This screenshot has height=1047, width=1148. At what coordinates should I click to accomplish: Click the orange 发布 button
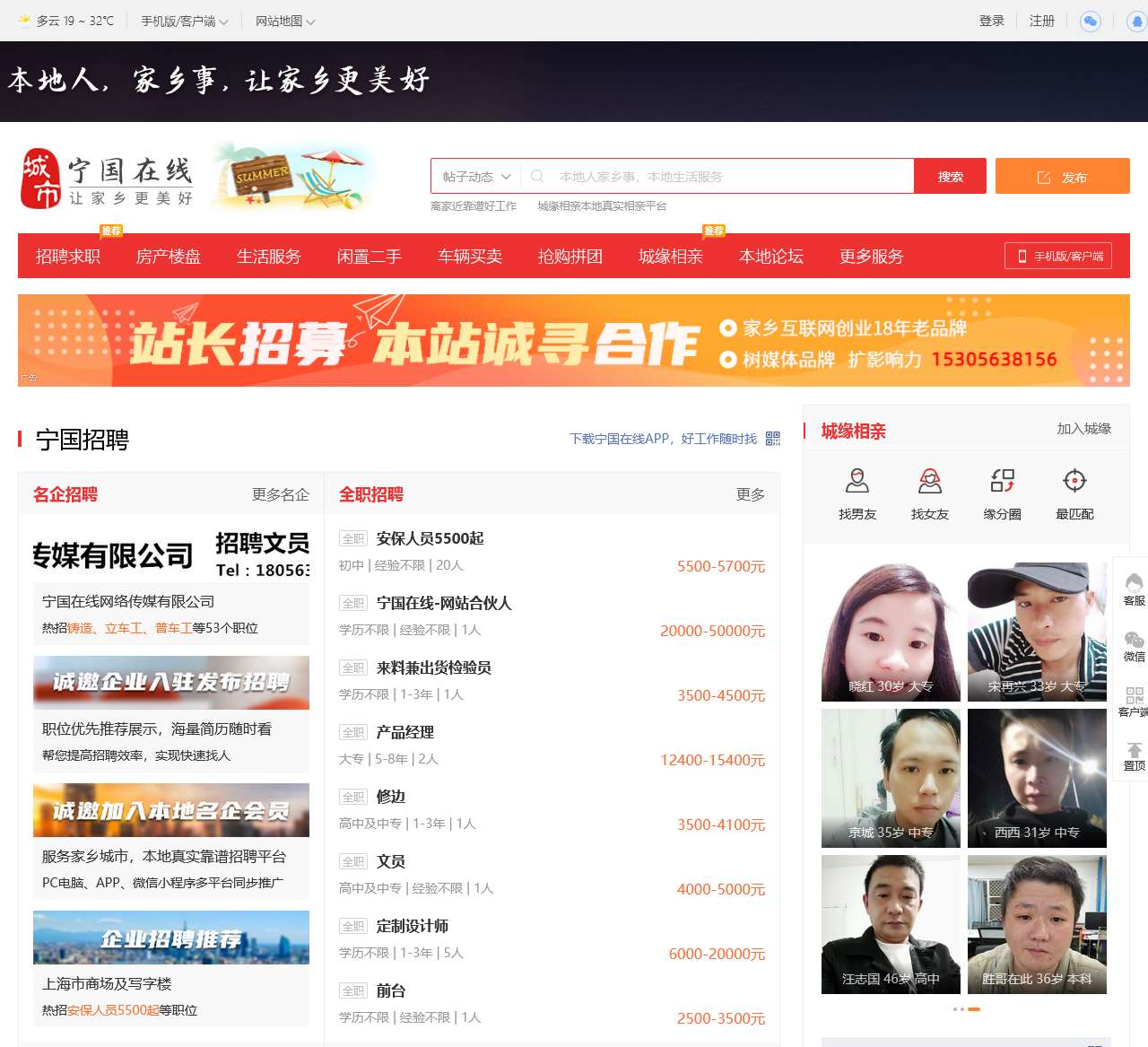pos(1062,177)
